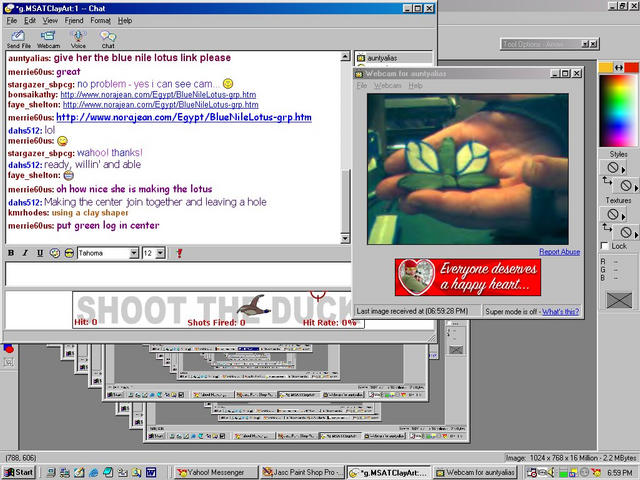Toggle Underline text formatting in chat
This screenshot has width=640, height=480.
(x=40, y=253)
